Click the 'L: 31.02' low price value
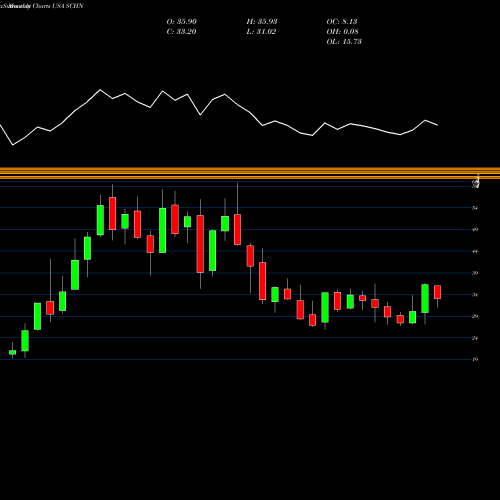The height and width of the screenshot is (500, 500). click(x=261, y=32)
